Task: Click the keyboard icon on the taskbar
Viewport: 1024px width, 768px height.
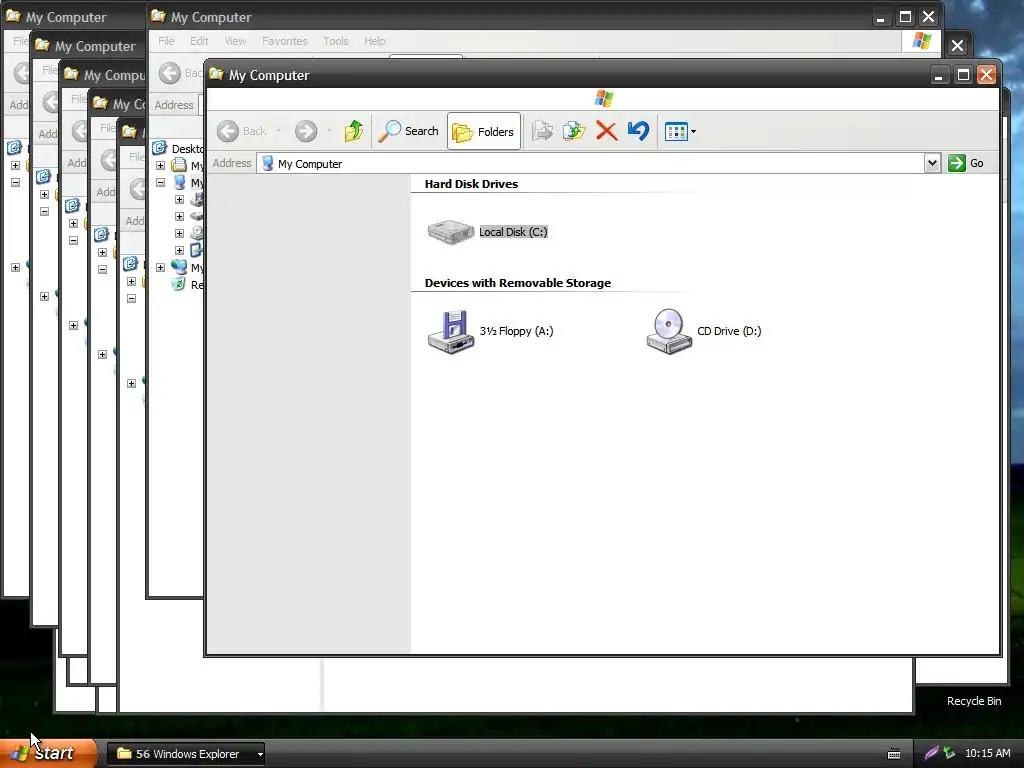Action: (894, 754)
